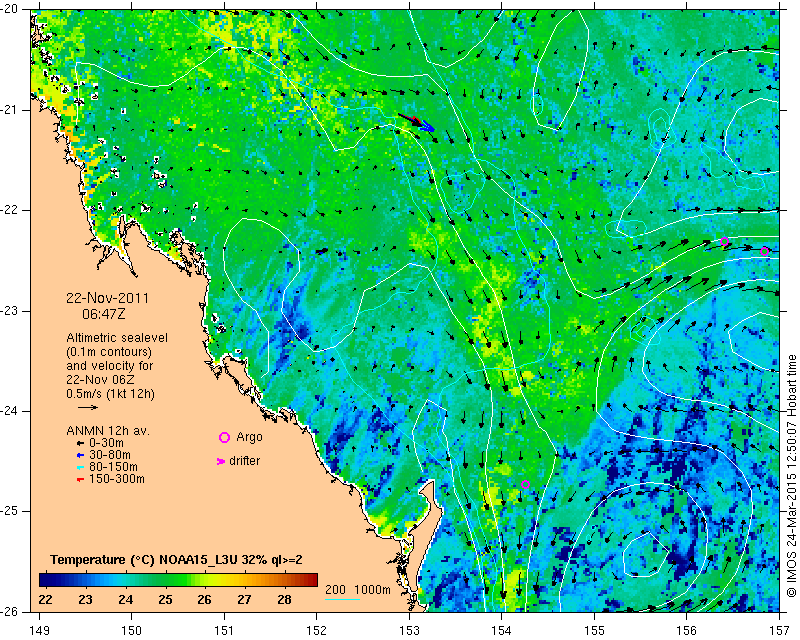This screenshot has width=800, height=640.
Task: Click the longitude axis label 156
Action: (x=687, y=631)
